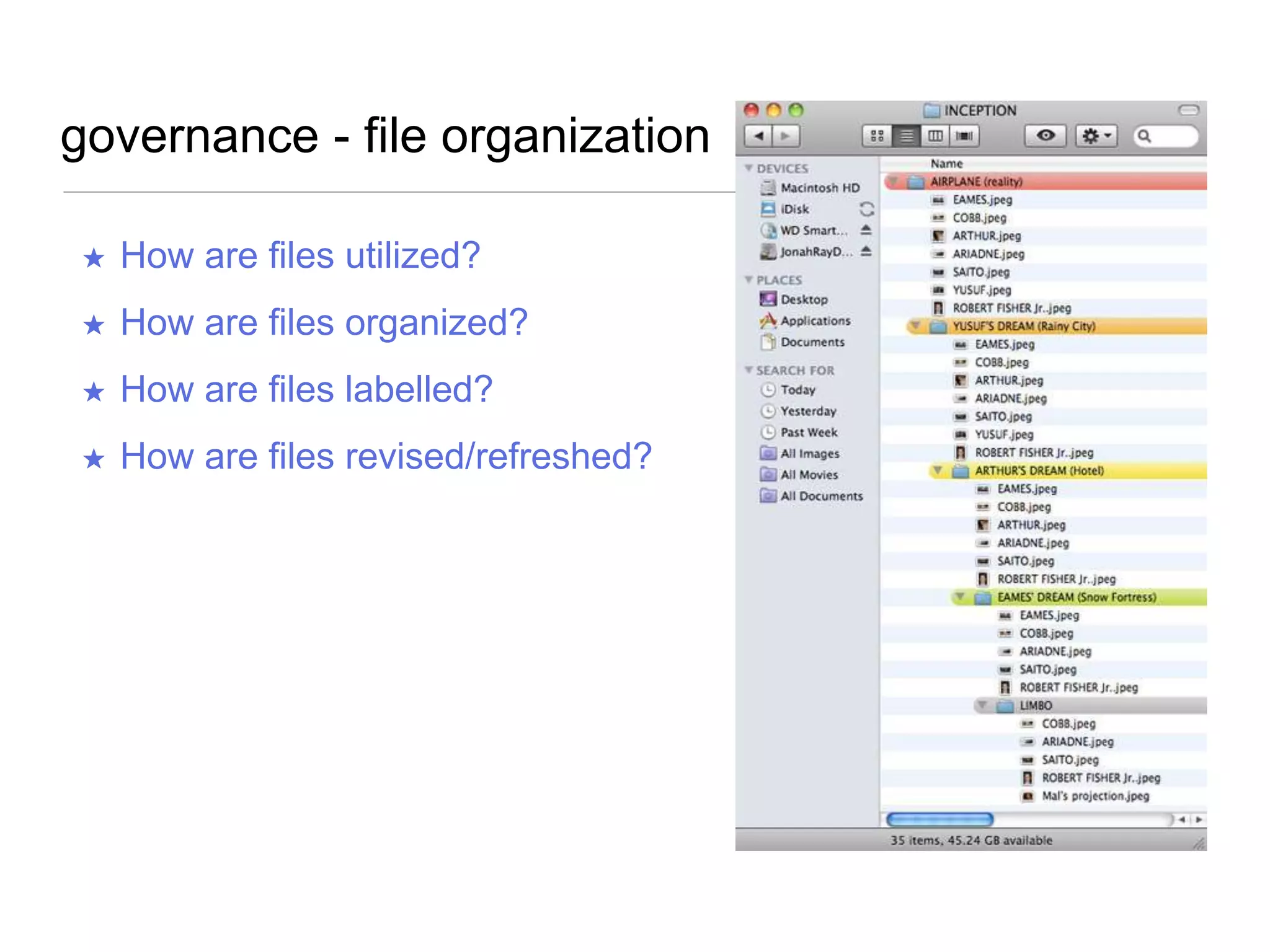The image size is (1270, 952).
Task: Select the Today smart search
Action: pyautogui.click(x=788, y=389)
